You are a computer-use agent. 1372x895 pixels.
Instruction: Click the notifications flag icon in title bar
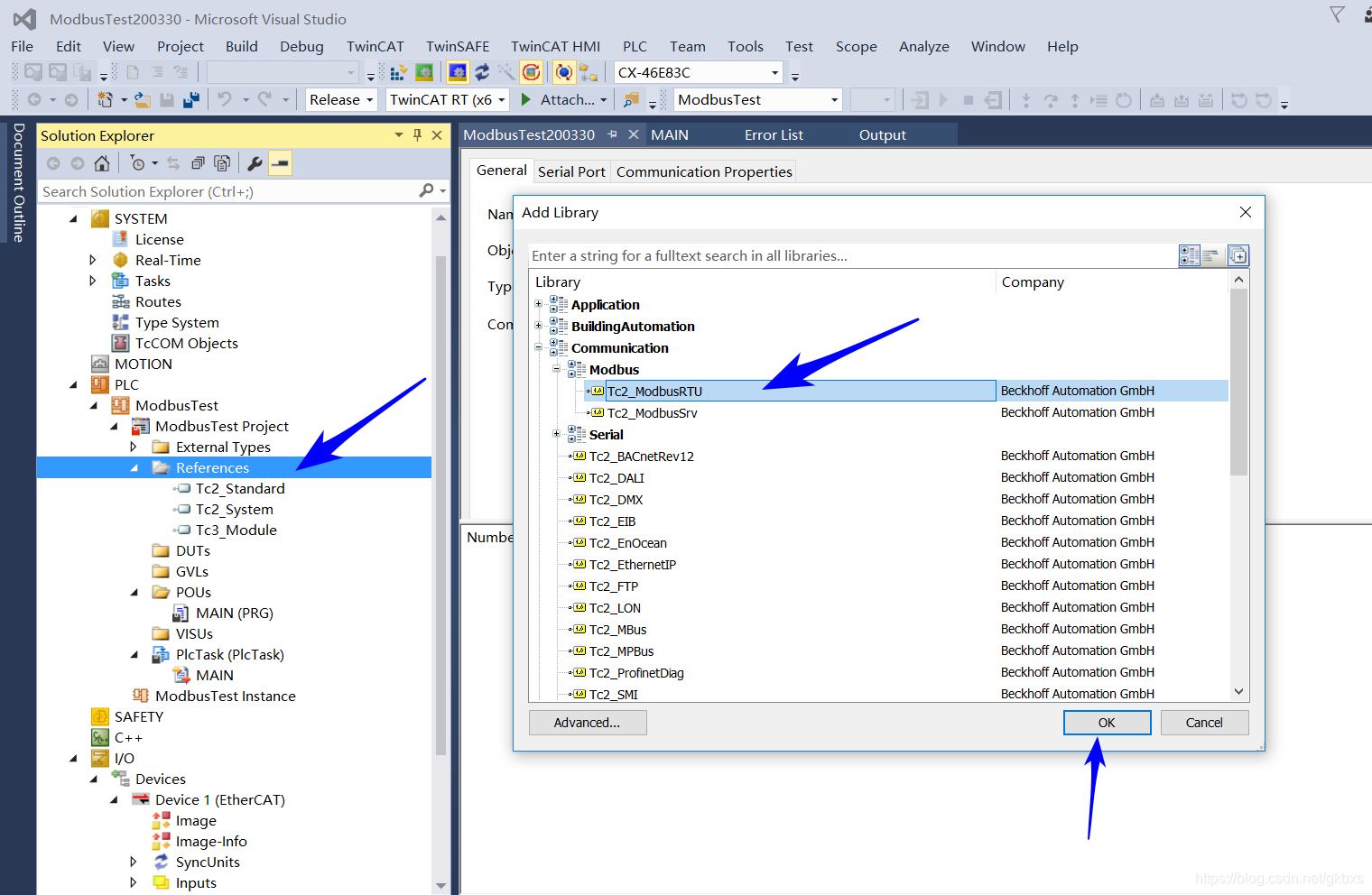tap(1338, 14)
